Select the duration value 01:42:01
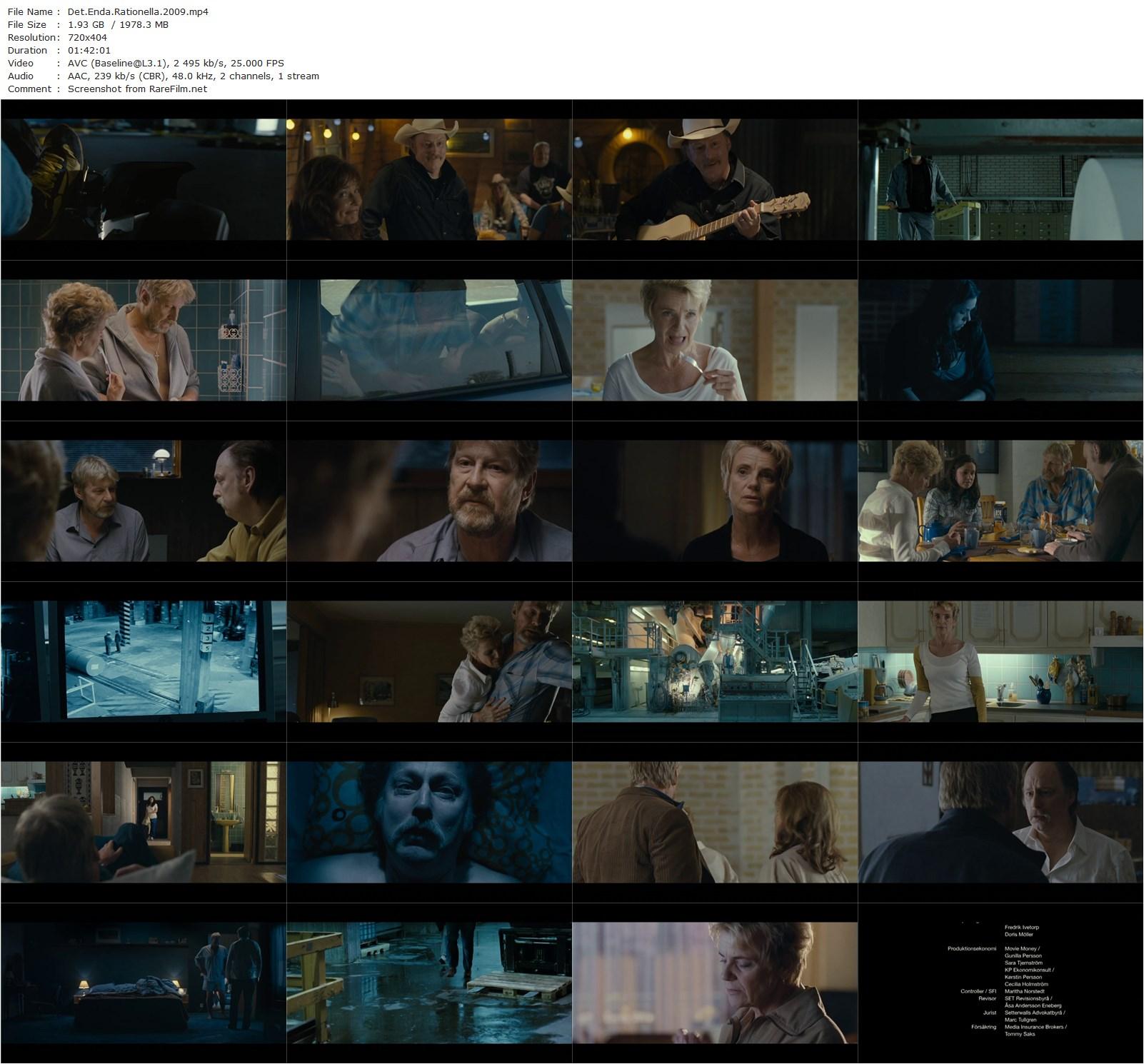1144x1064 pixels. 89,50
